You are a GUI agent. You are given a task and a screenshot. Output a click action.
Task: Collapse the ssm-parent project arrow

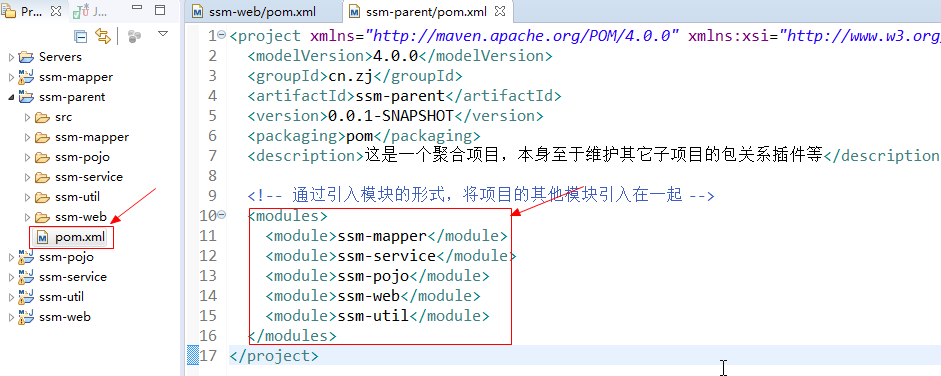pos(11,97)
